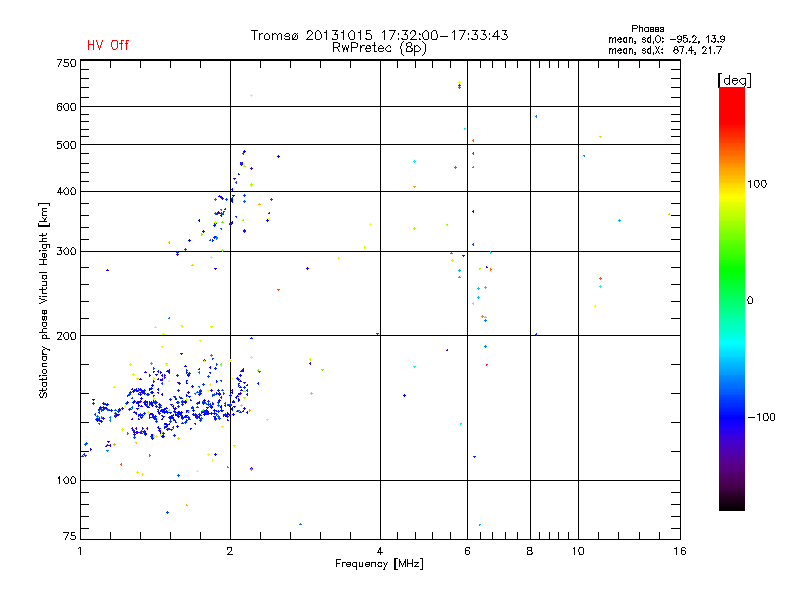Click the plot title "Tromsø 20131015 17:32:00-17:33:43"
Screen dimensions: 800x600
[379, 35]
